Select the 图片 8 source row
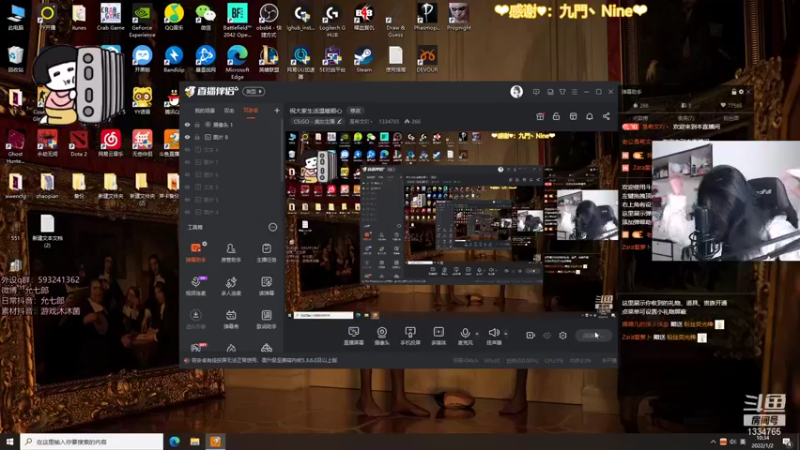 232,137
